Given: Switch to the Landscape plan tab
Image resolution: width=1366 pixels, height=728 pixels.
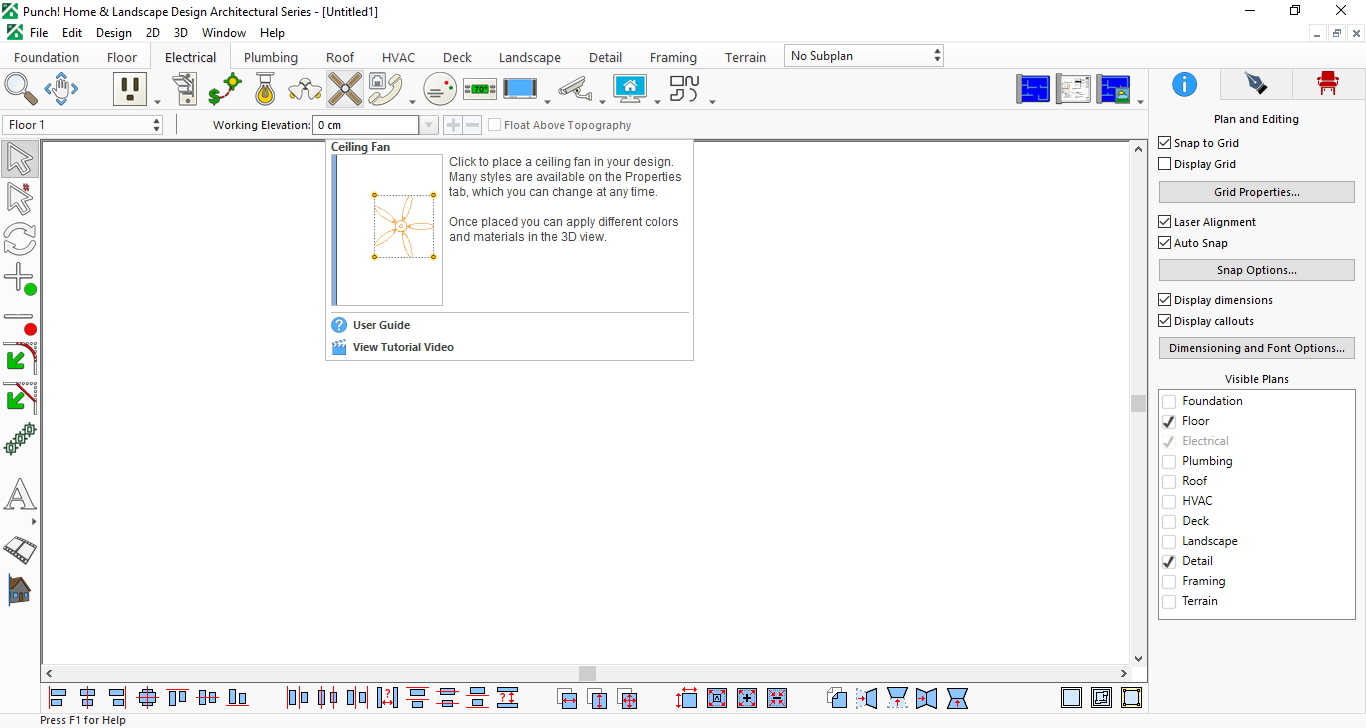Looking at the screenshot, I should [x=530, y=57].
